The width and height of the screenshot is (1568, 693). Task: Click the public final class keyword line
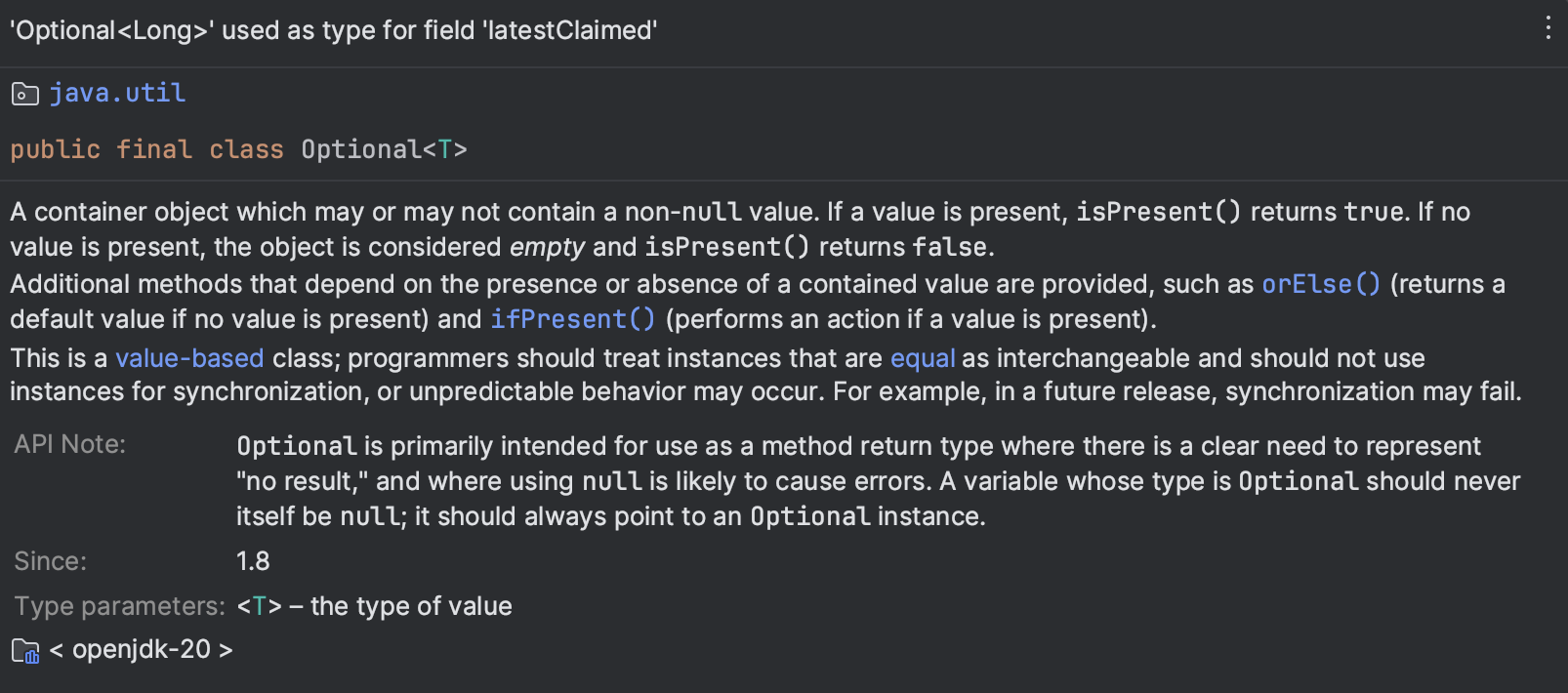pyautogui.click(x=146, y=148)
